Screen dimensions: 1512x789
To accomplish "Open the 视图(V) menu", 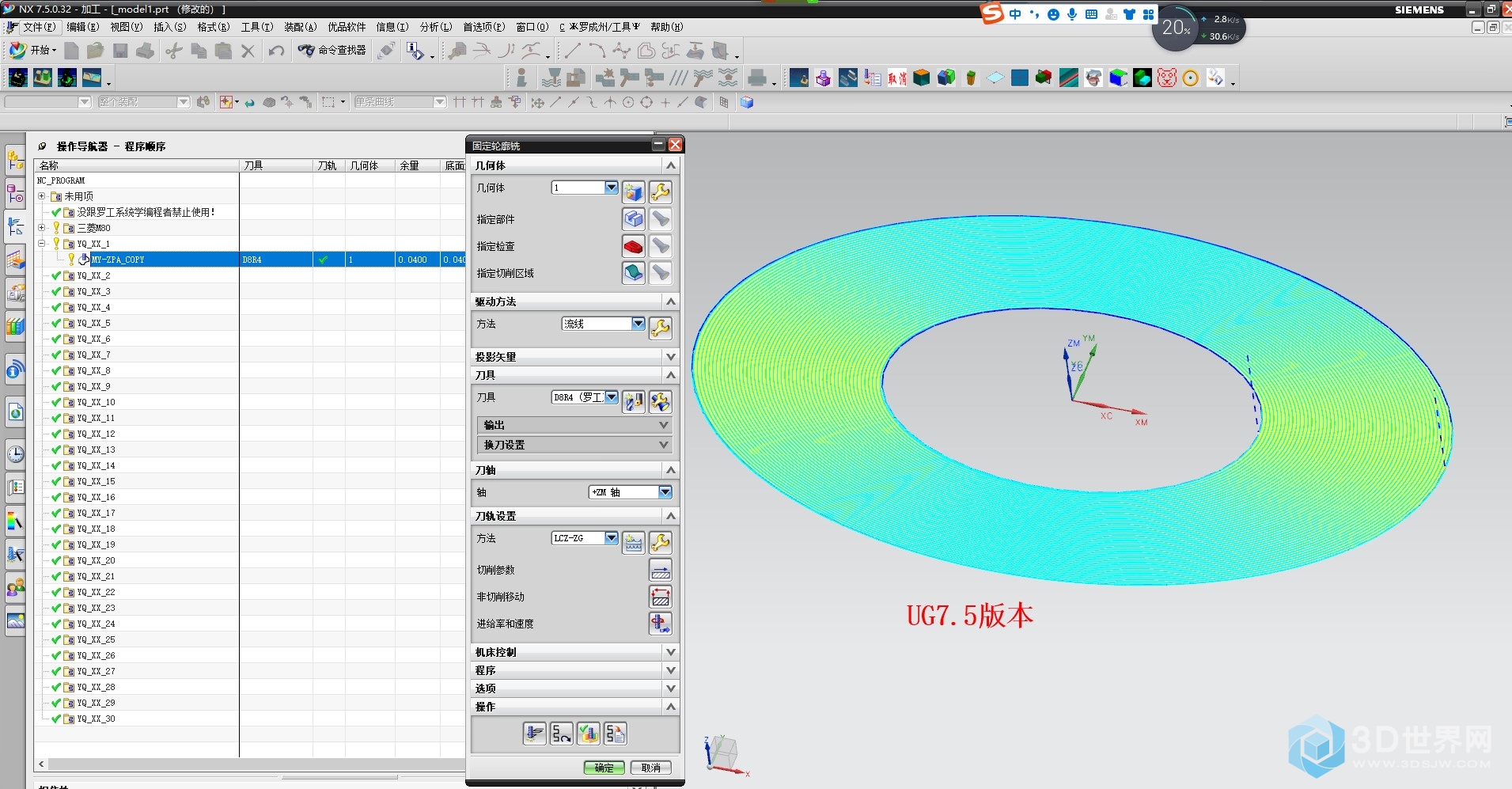I will [126, 27].
